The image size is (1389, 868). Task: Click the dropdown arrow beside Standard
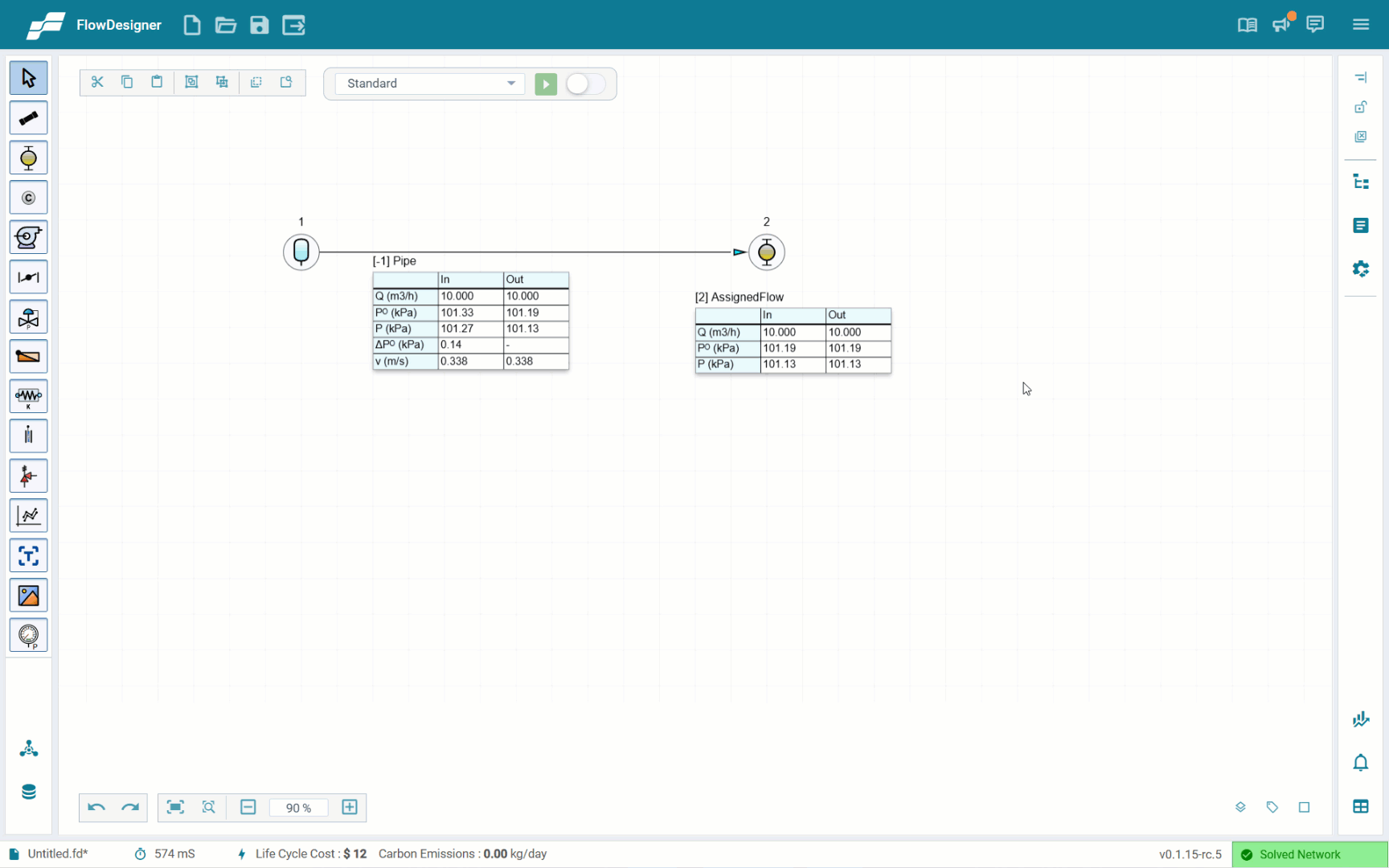[x=511, y=84]
